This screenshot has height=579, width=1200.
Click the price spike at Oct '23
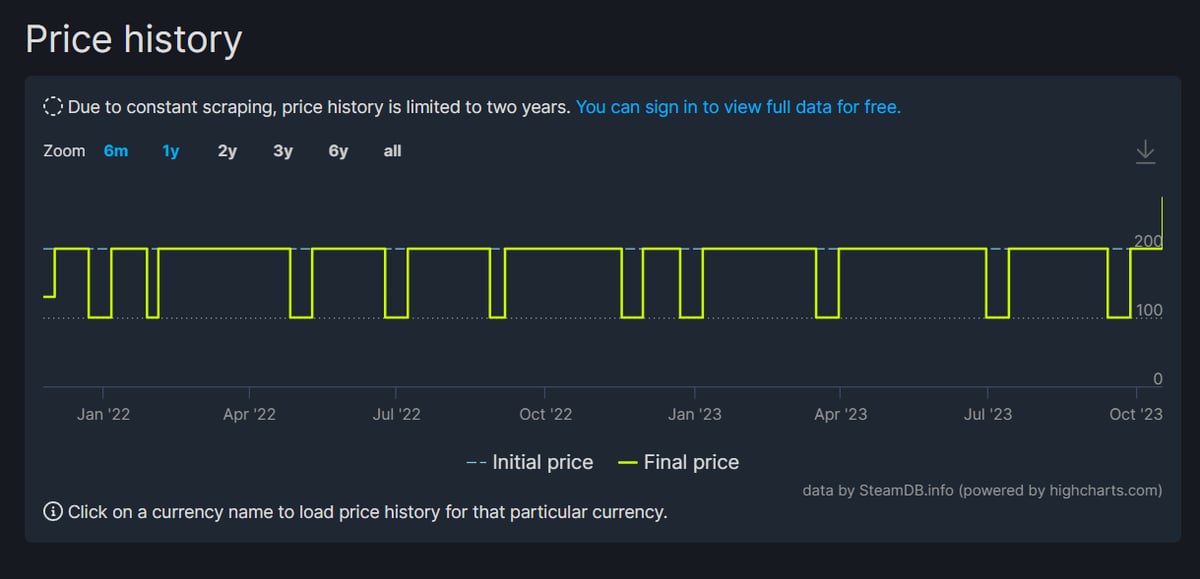point(1162,222)
